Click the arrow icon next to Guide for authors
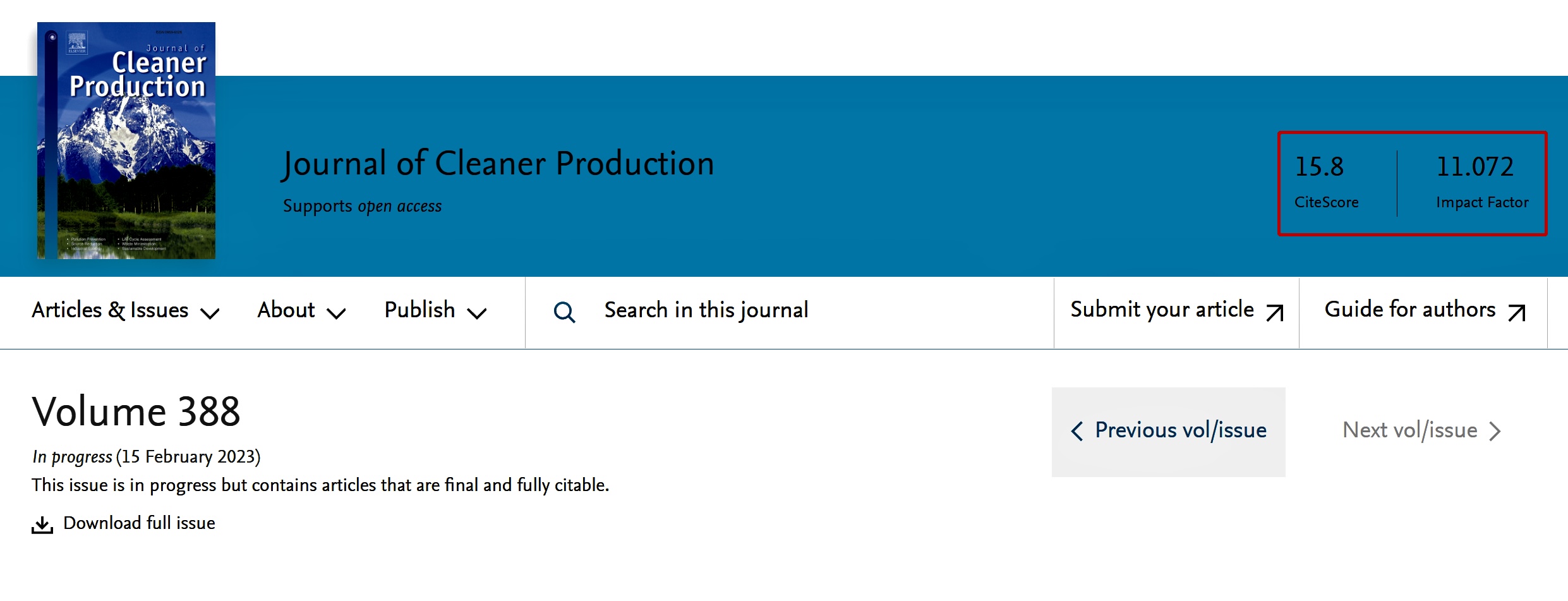This screenshot has width=1568, height=601. coord(1517,312)
